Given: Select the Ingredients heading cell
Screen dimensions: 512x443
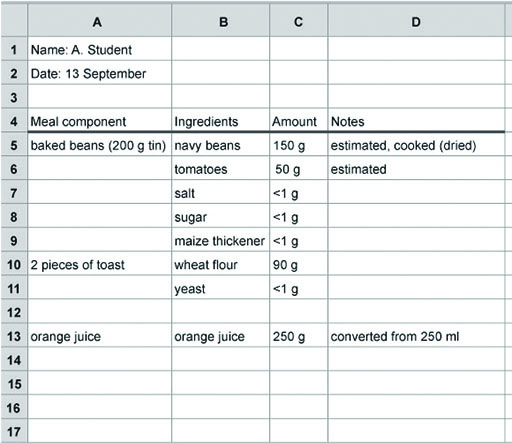Looking at the screenshot, I should (x=220, y=121).
